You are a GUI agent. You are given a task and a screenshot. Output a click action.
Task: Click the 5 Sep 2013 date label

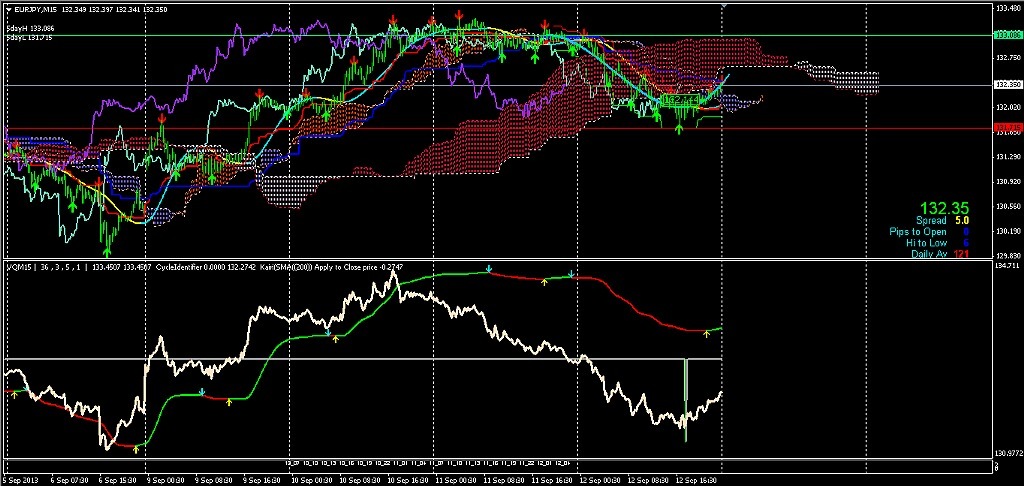(x=19, y=479)
